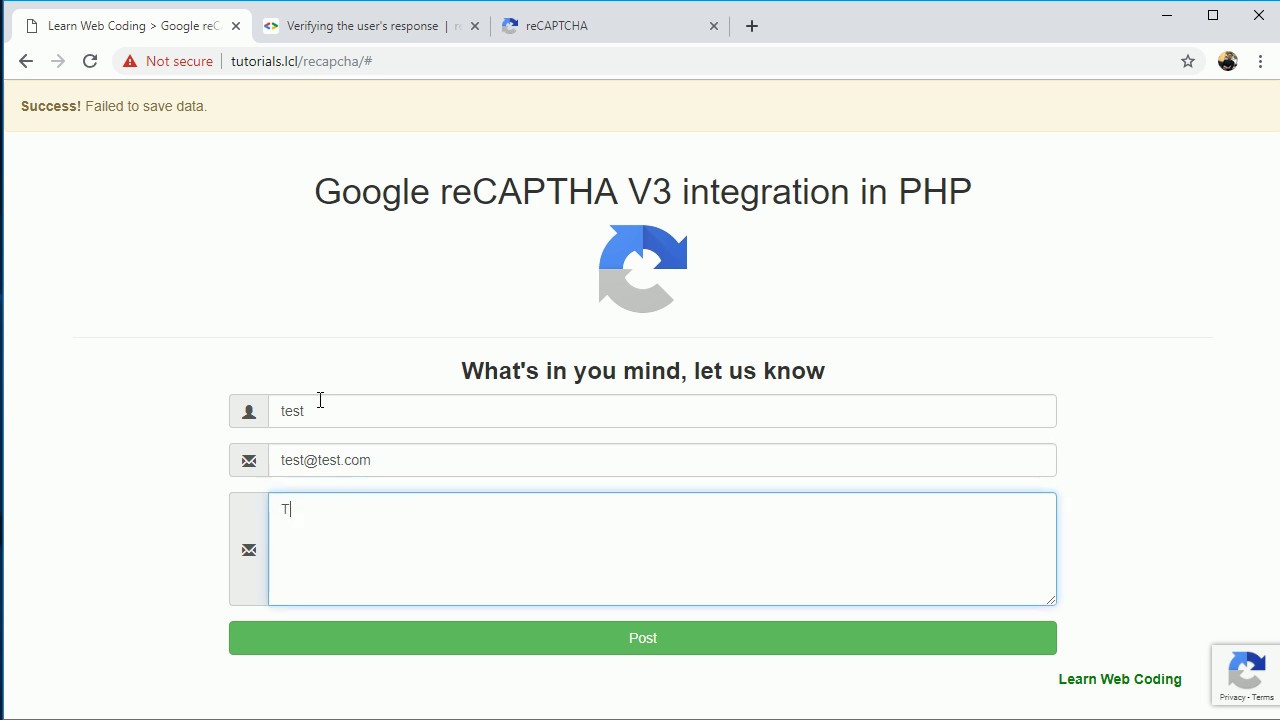Close the reCAPTCHA tab

coord(714,26)
